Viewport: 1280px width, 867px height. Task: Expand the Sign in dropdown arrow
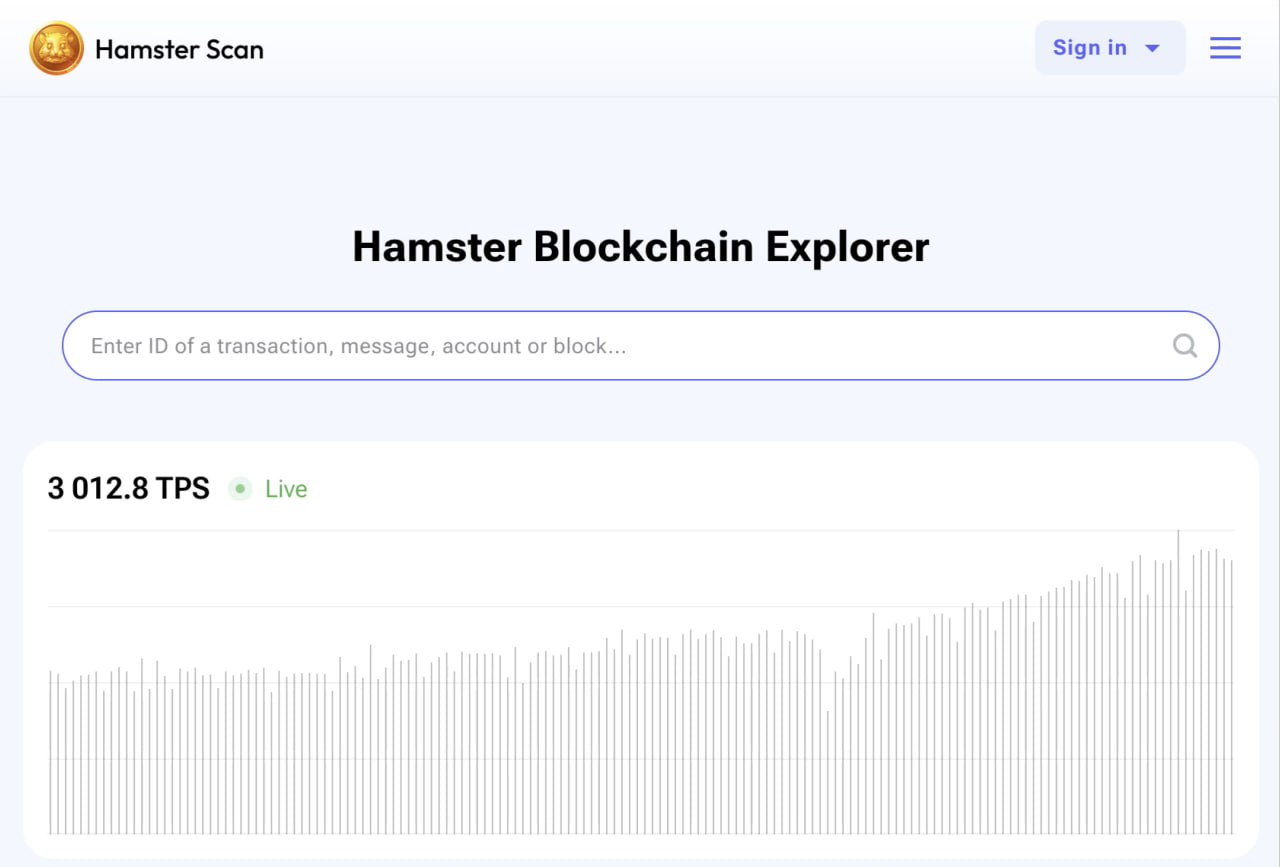coord(1152,48)
